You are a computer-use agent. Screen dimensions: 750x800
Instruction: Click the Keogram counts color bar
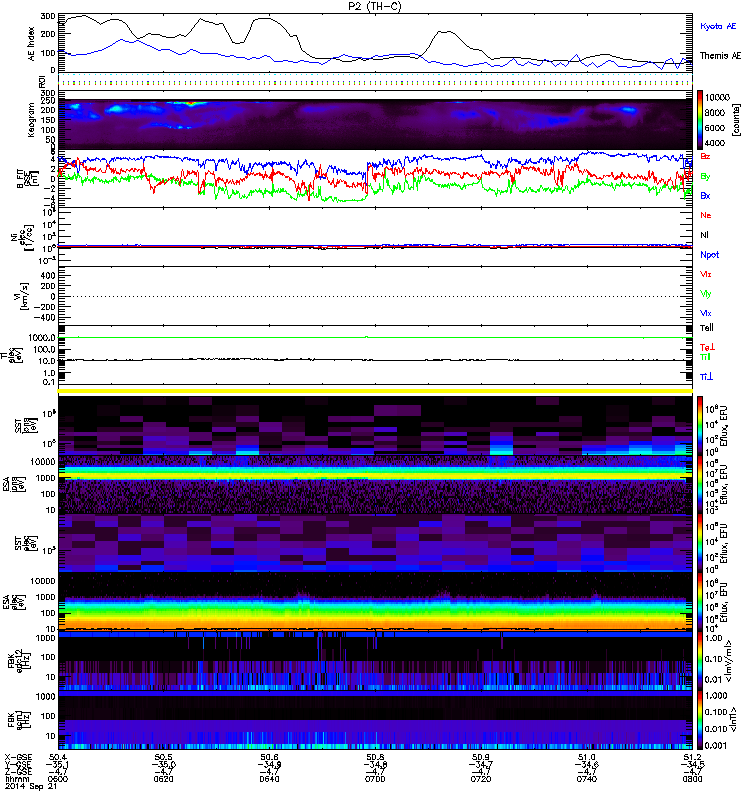pyautogui.click(x=700, y=120)
